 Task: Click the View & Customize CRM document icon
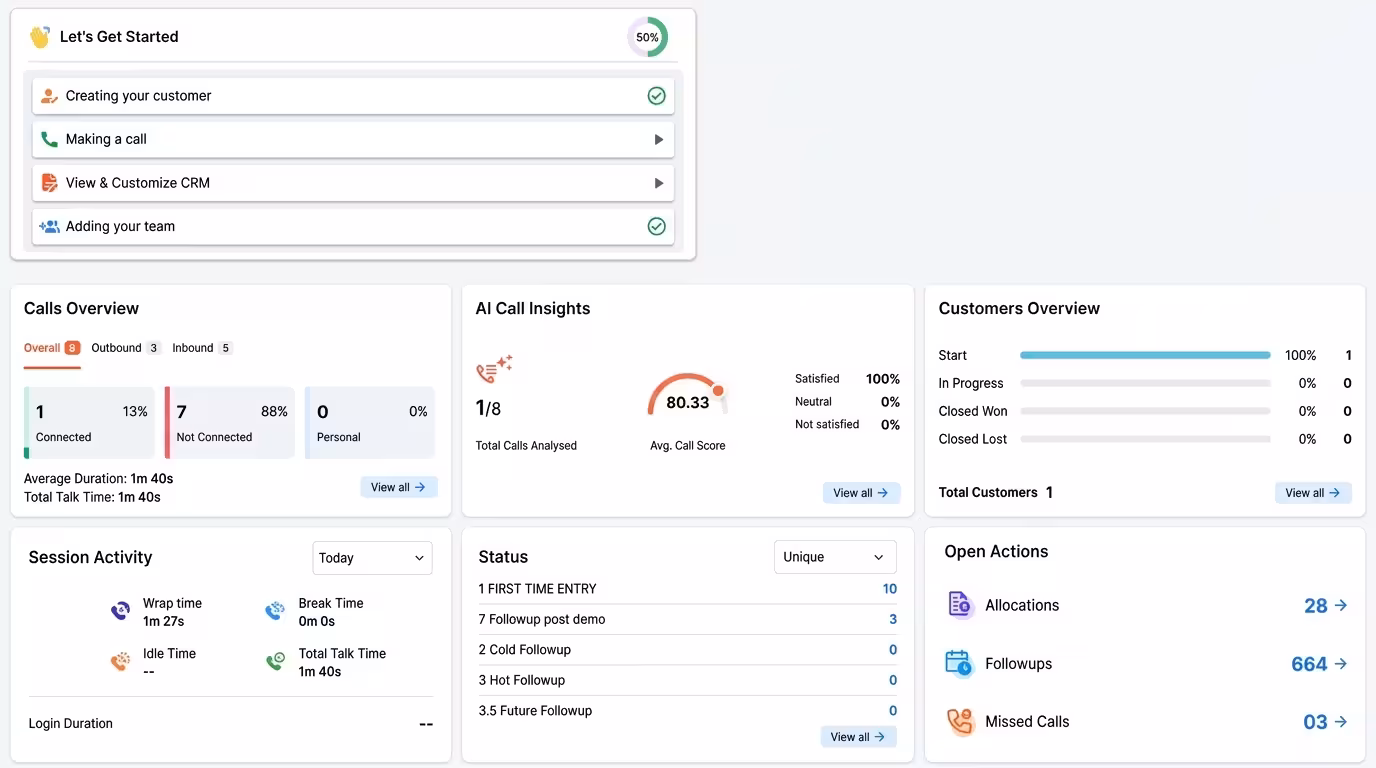[x=49, y=183]
